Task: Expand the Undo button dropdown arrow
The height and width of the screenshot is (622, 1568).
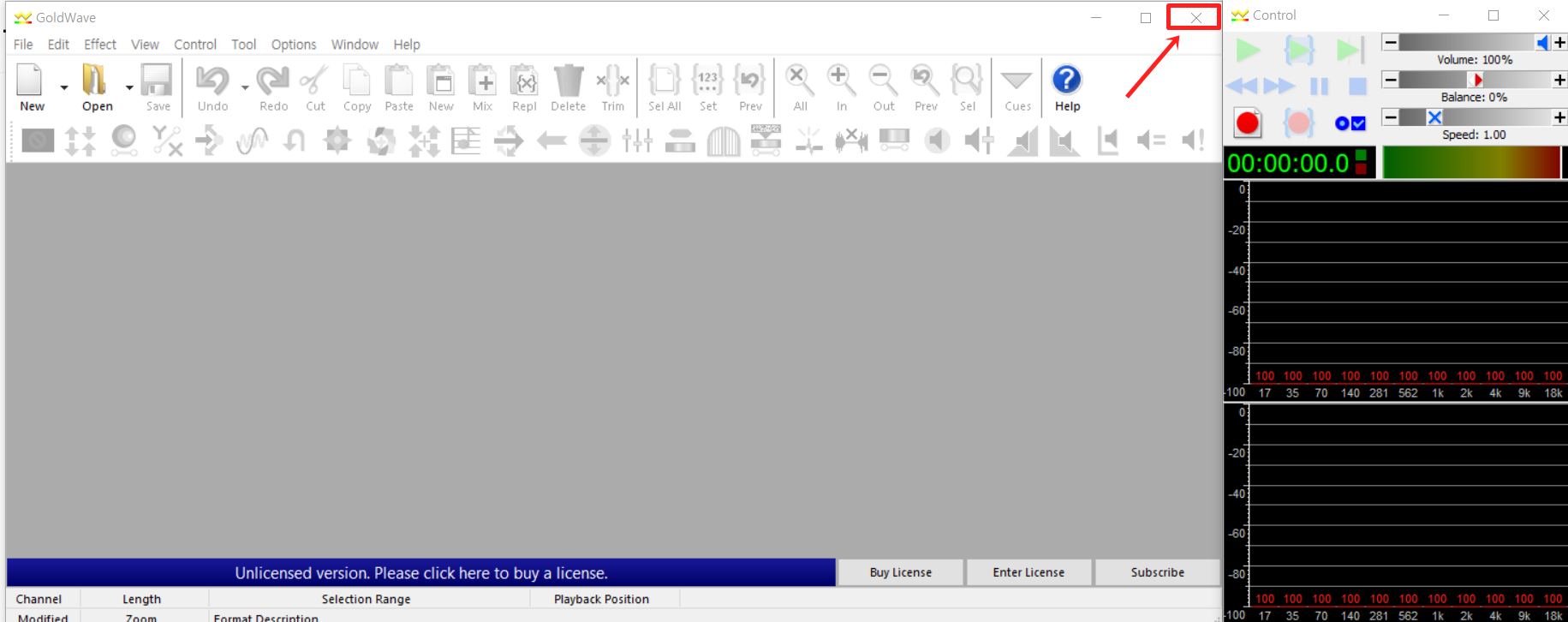Action: (245, 87)
